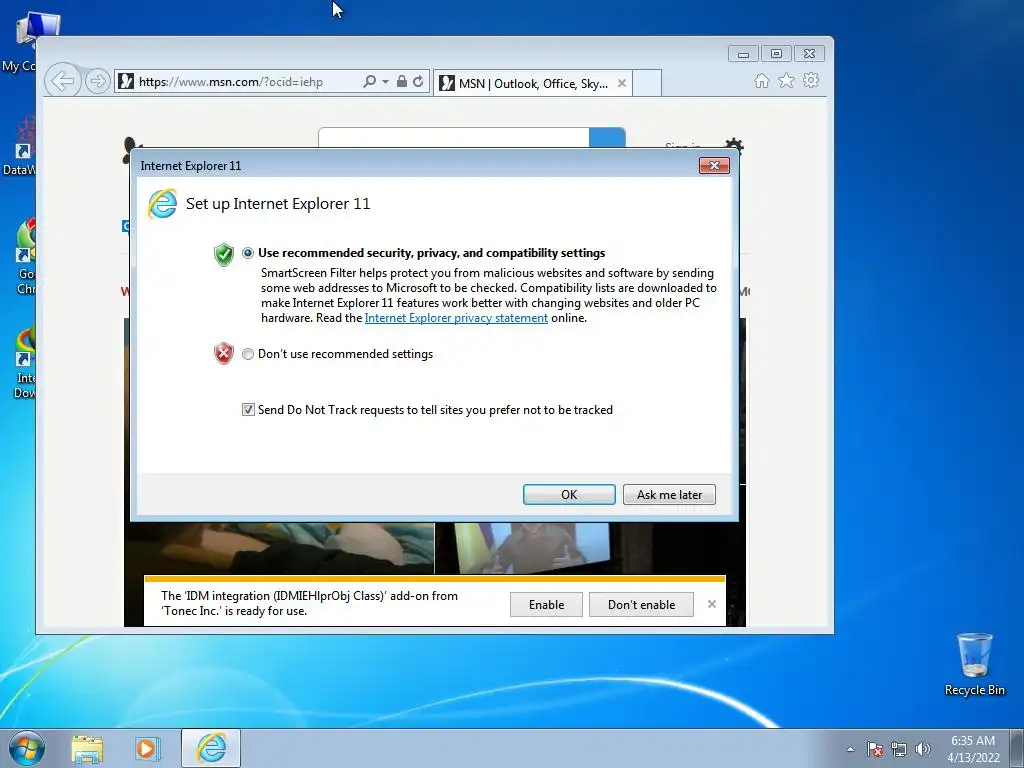The image size is (1024, 768).
Task: Show hidden tray icons arrow
Action: tap(850, 749)
